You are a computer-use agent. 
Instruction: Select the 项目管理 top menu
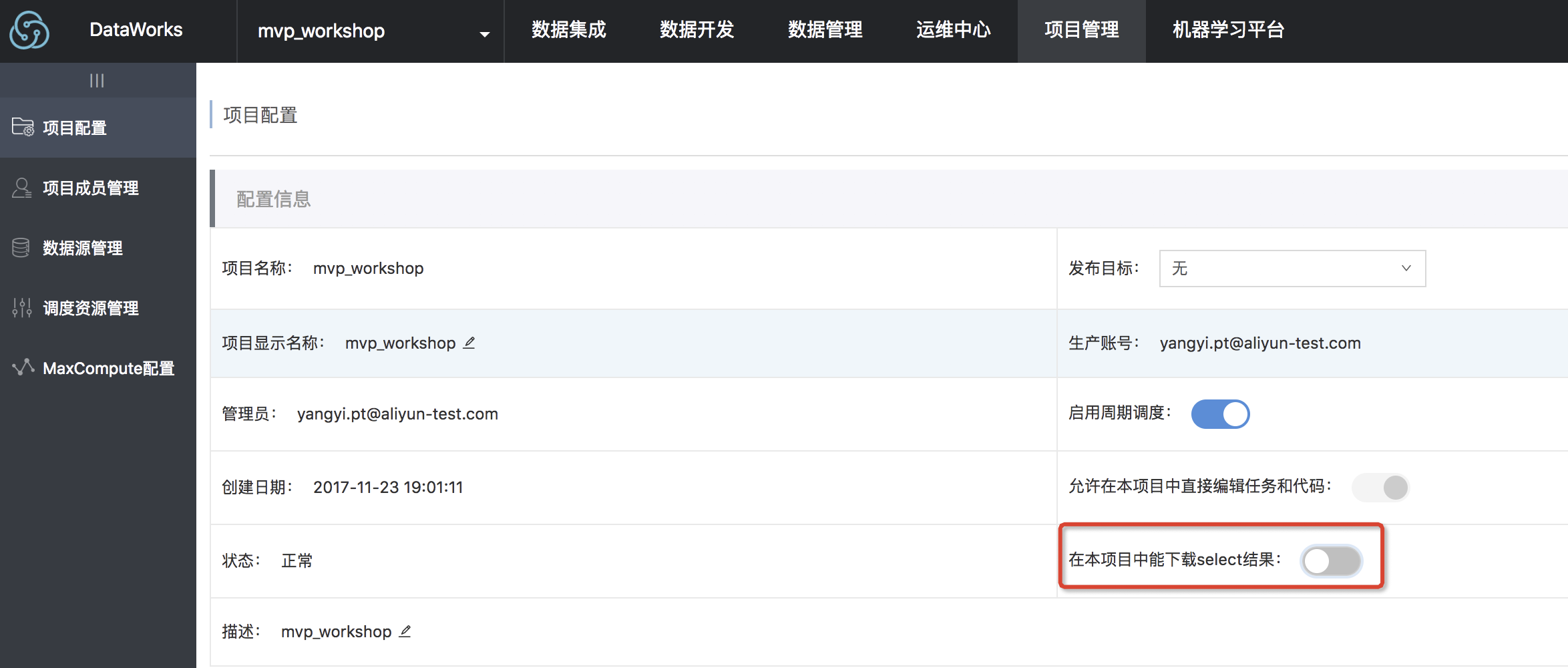(x=1081, y=30)
